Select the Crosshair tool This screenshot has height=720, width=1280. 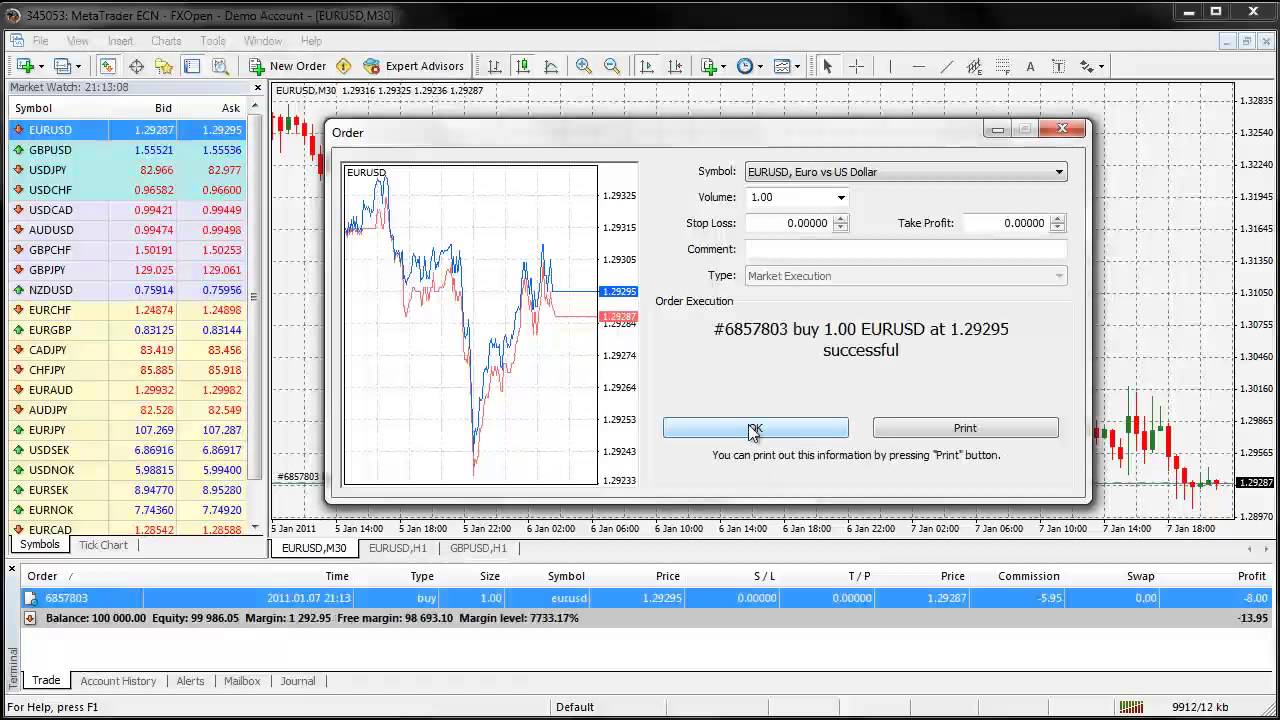click(856, 66)
